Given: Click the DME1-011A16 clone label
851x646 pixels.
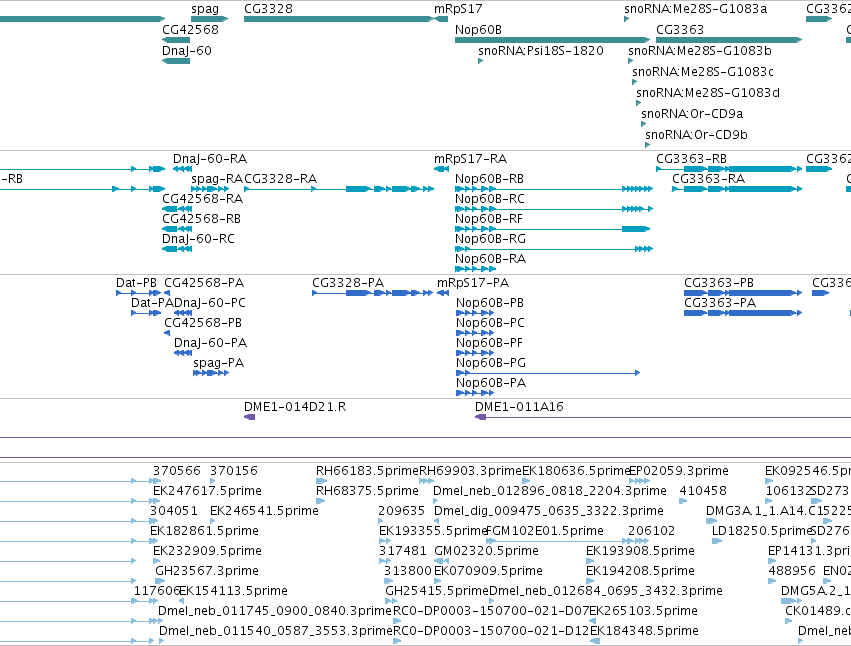Looking at the screenshot, I should pos(519,407).
